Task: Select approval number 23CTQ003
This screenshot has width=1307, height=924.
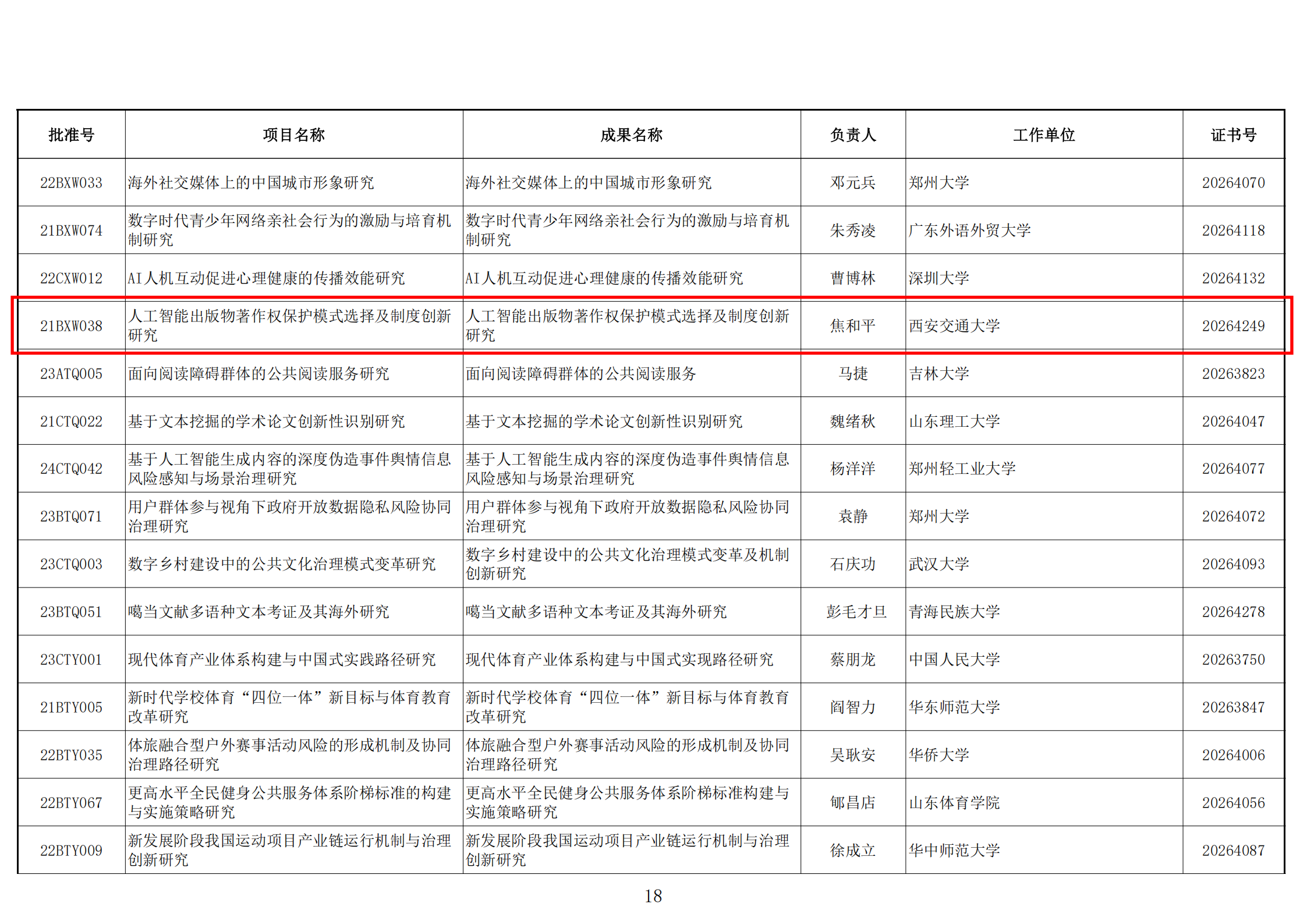Action: (x=71, y=564)
